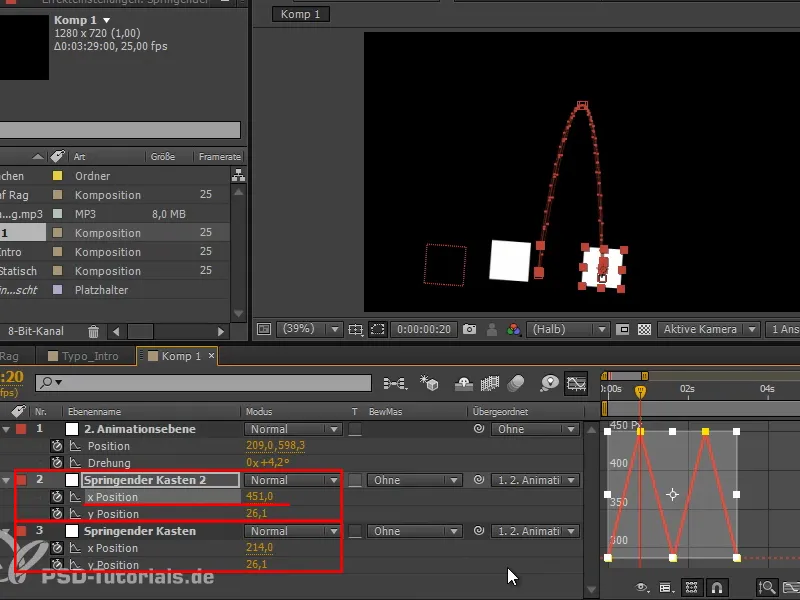This screenshot has height=600, width=800.
Task: Click the current time indicator marker
Action: point(640,392)
